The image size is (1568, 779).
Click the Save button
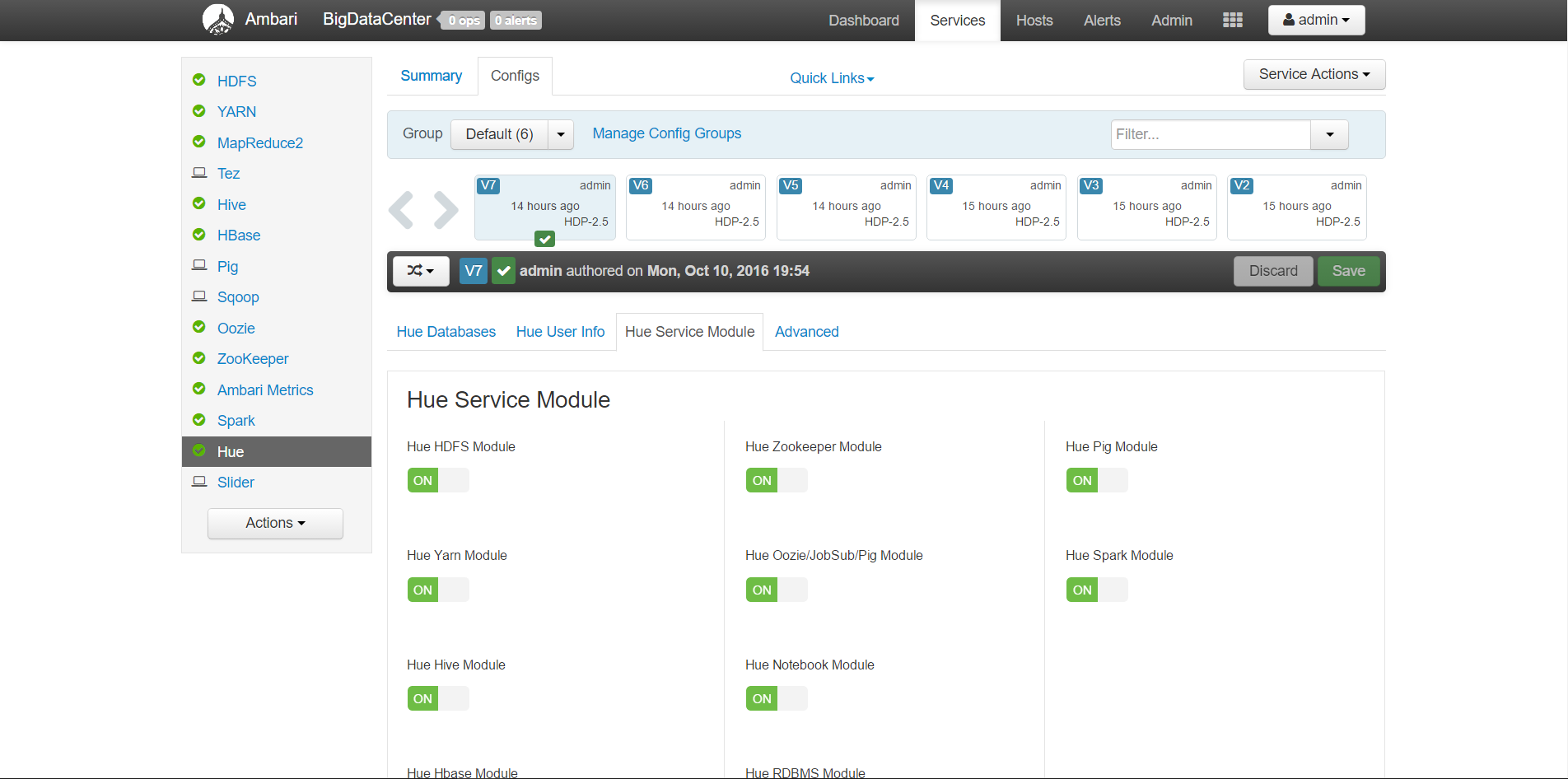(1348, 271)
